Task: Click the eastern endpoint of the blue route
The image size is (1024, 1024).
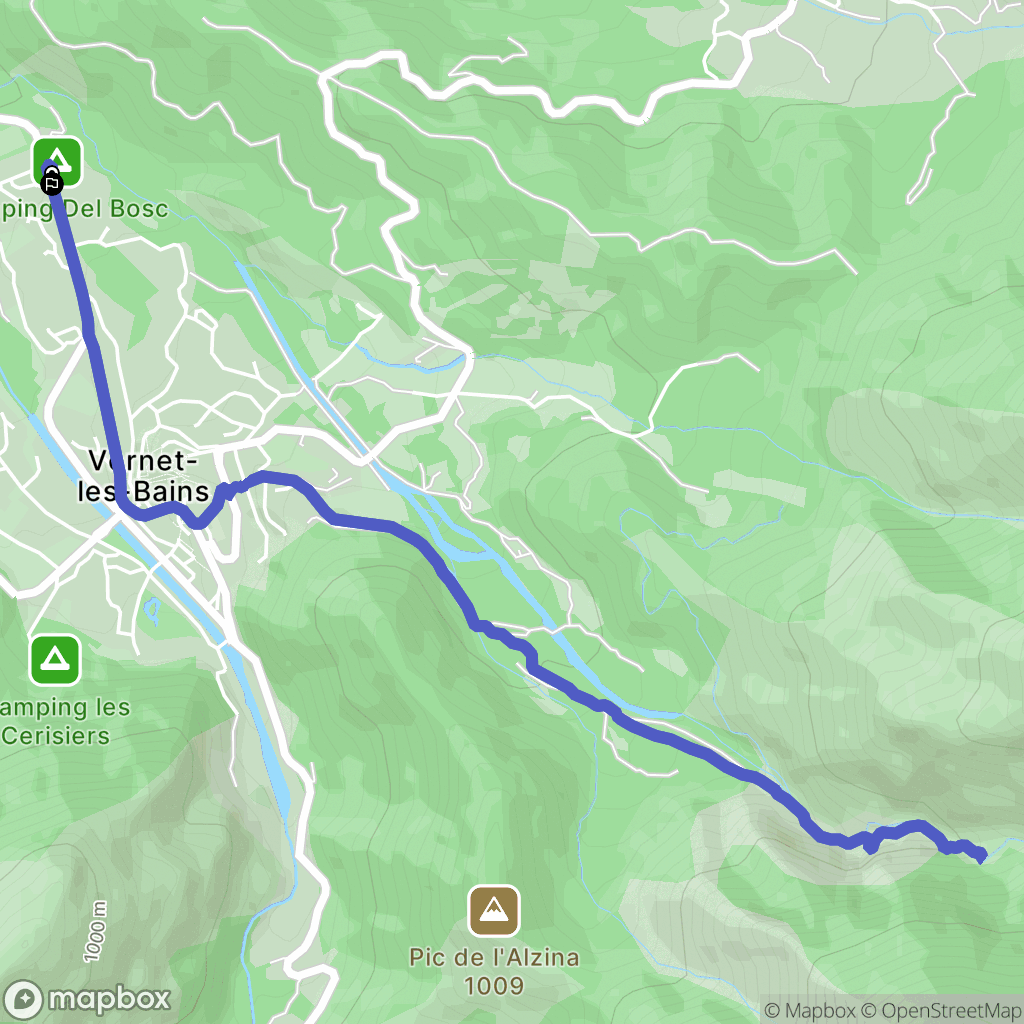Action: pyautogui.click(x=980, y=856)
